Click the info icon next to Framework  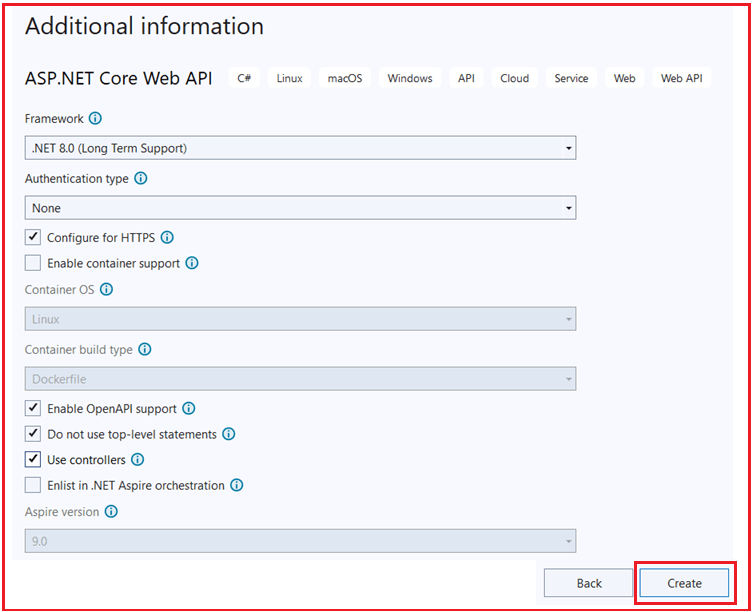coord(95,118)
